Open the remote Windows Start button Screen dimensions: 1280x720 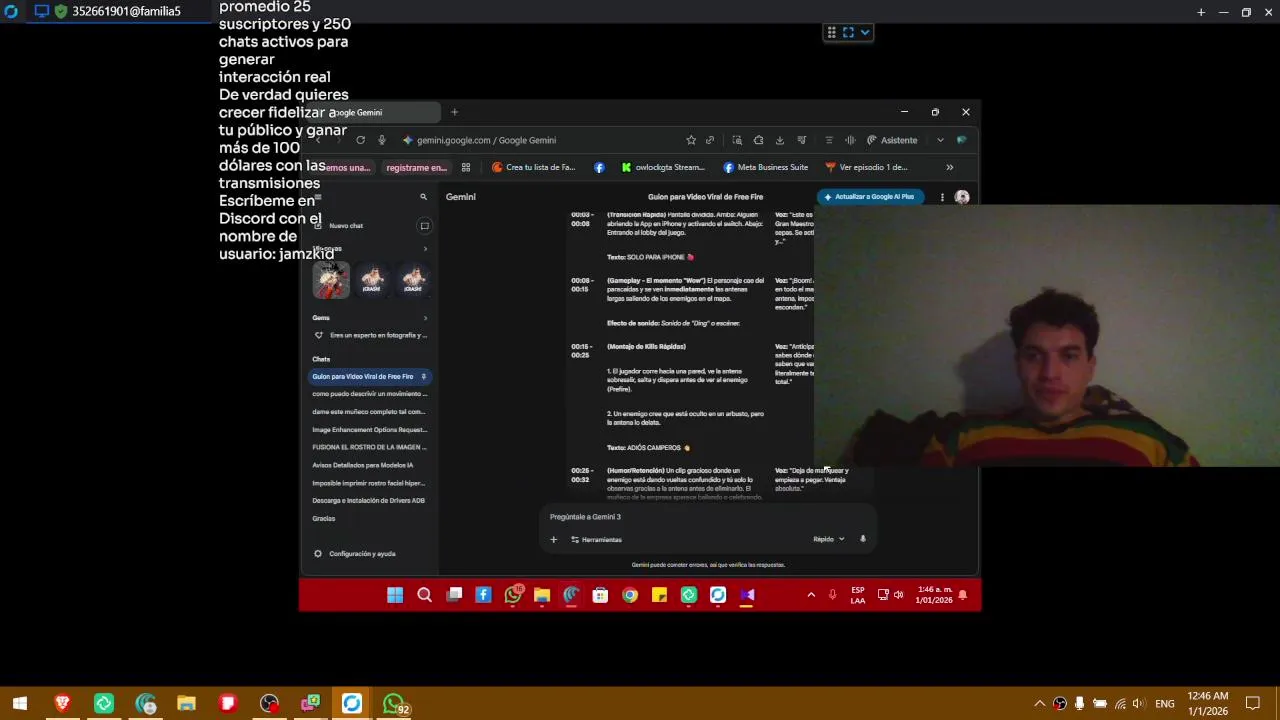395,596
